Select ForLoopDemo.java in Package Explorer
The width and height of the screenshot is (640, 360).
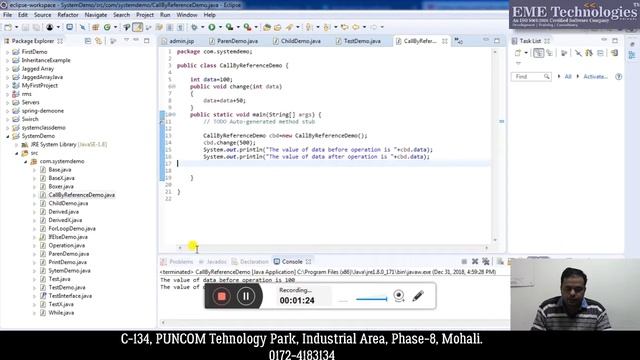tap(68, 229)
